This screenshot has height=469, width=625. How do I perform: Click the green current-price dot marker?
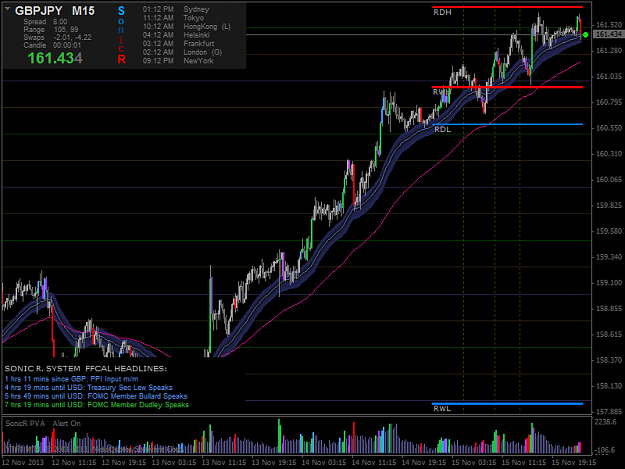click(585, 35)
